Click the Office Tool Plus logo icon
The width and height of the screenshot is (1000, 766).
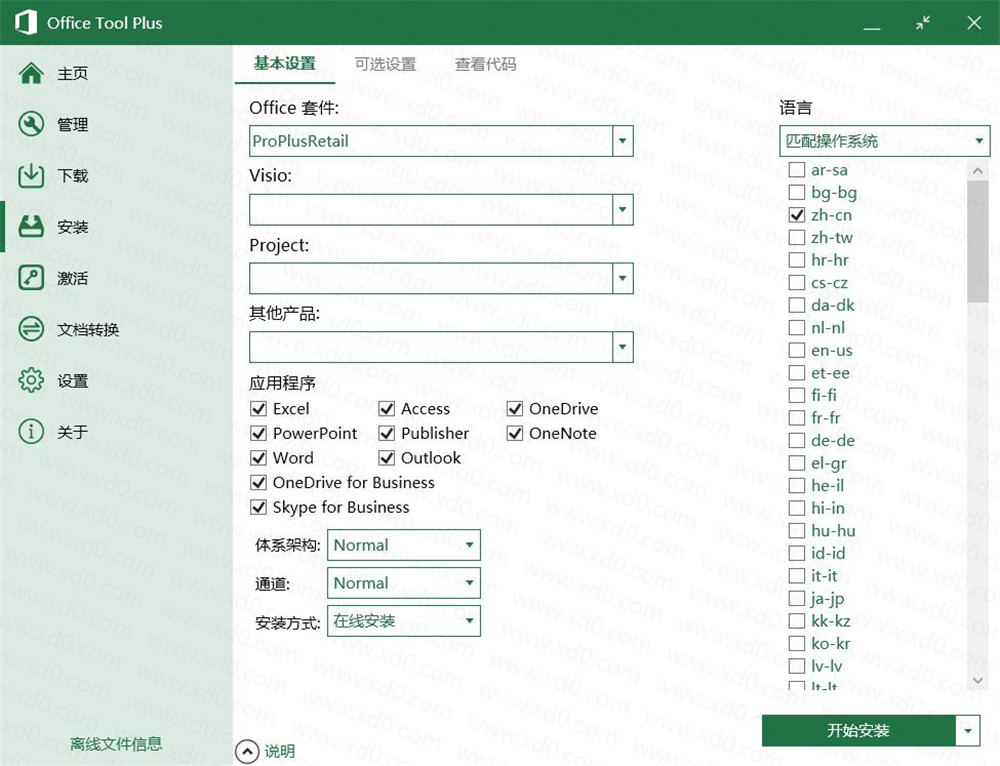26,22
